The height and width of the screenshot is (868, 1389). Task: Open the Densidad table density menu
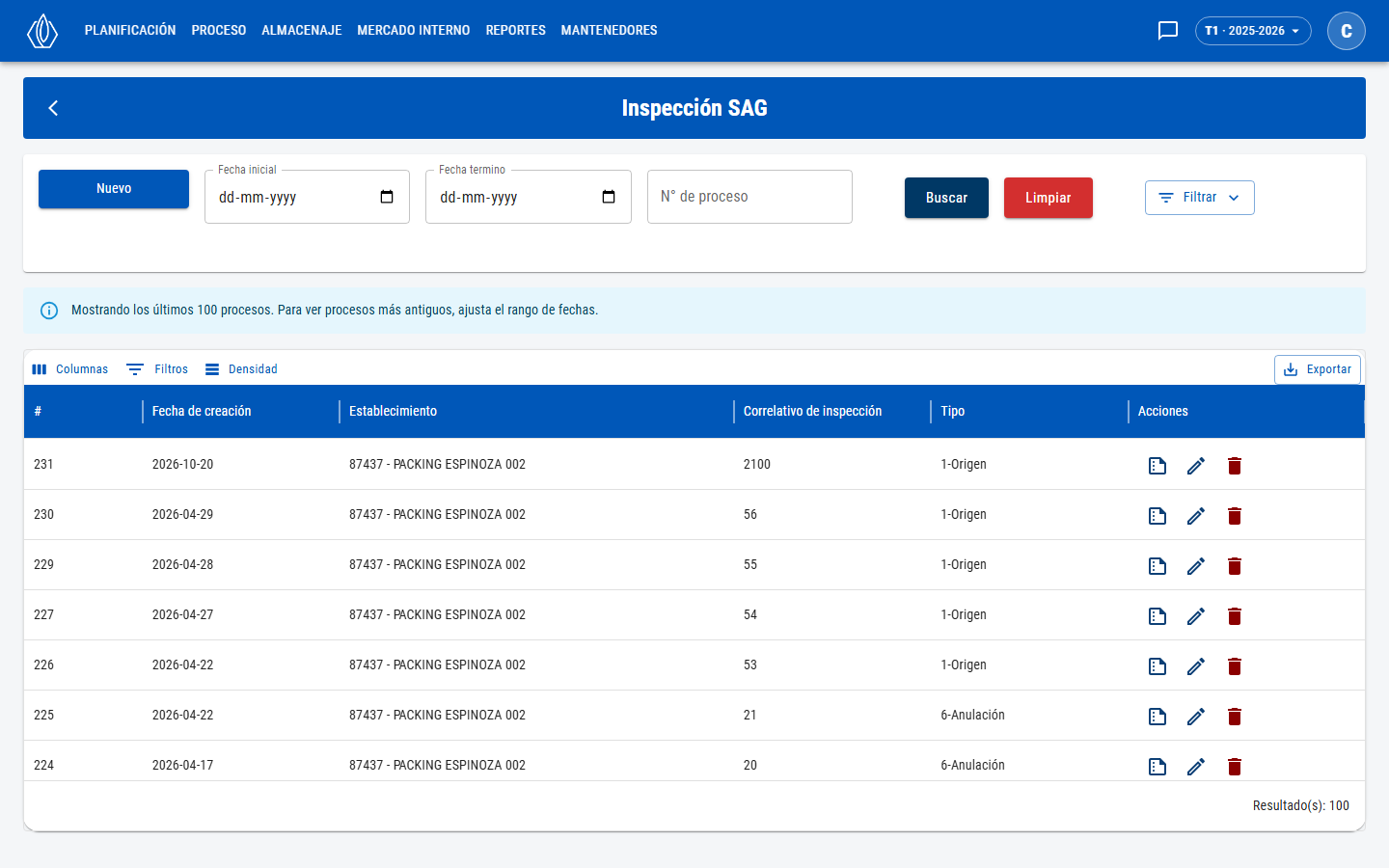click(x=241, y=369)
